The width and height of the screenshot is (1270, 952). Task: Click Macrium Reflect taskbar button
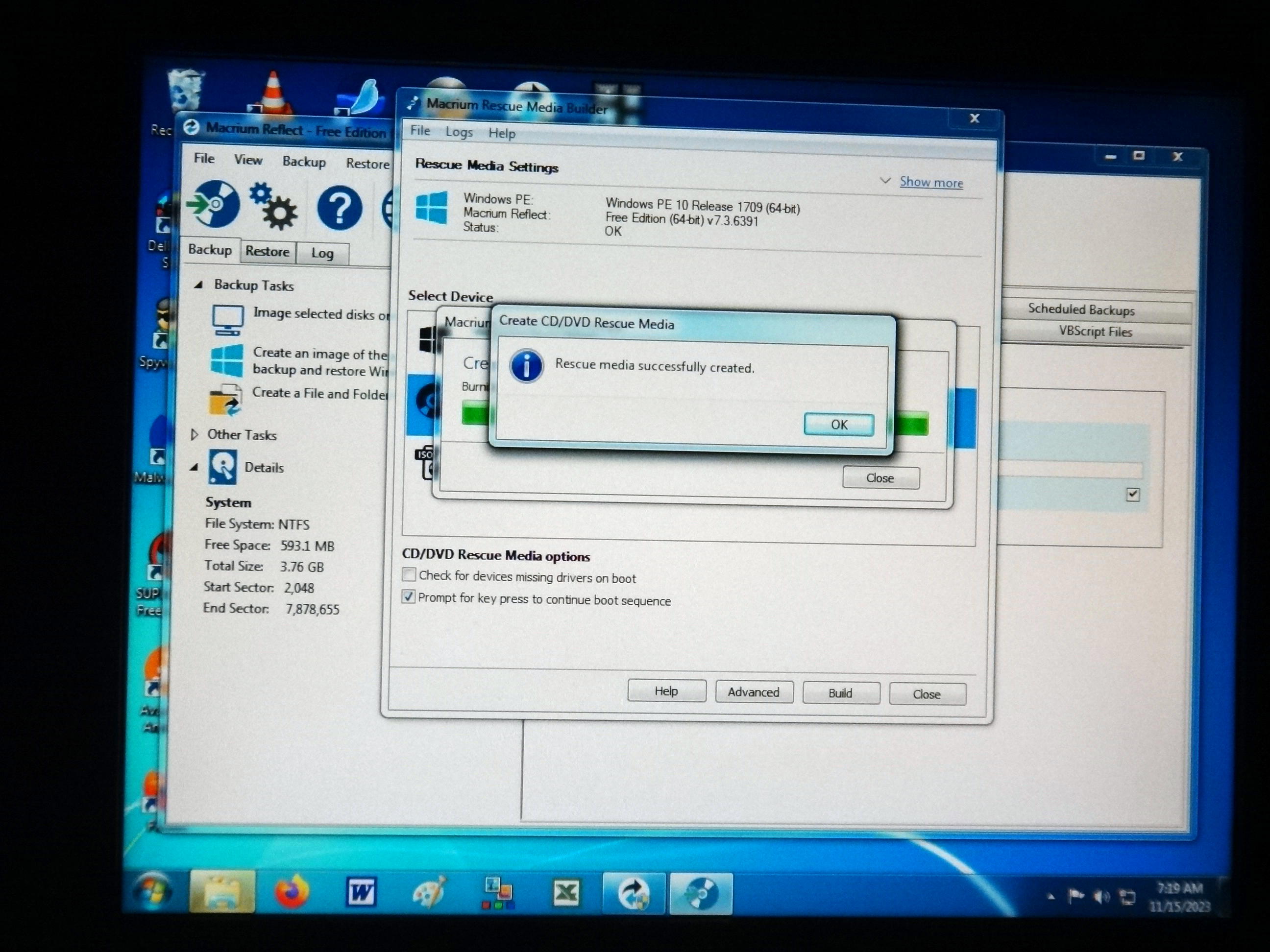point(634,894)
